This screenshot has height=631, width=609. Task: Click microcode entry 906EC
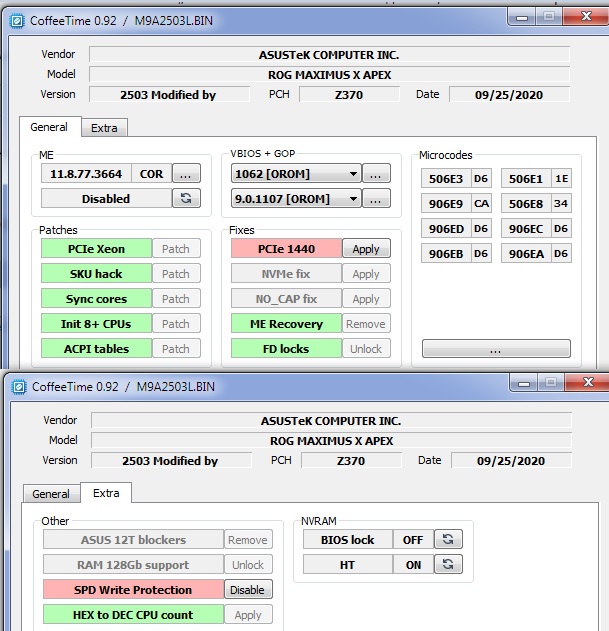[x=526, y=229]
